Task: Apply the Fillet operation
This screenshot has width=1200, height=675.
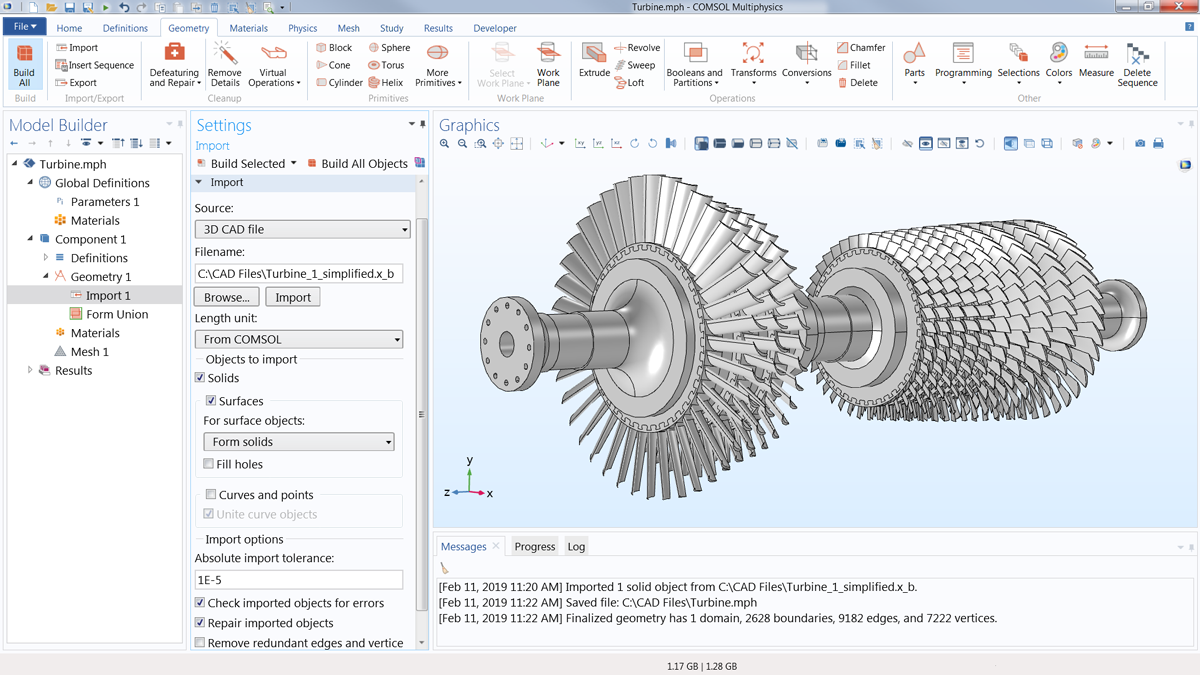Action: pos(853,64)
